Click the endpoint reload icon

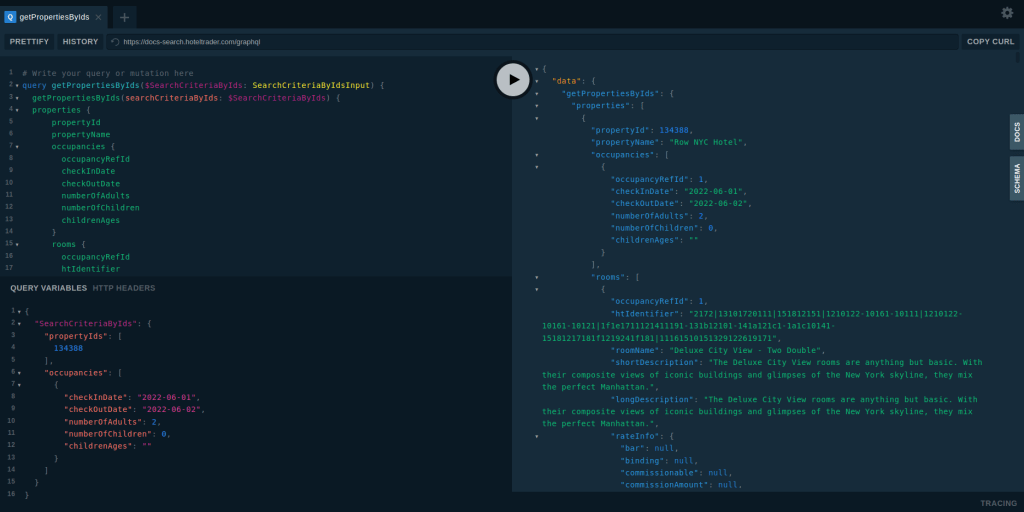coord(115,42)
